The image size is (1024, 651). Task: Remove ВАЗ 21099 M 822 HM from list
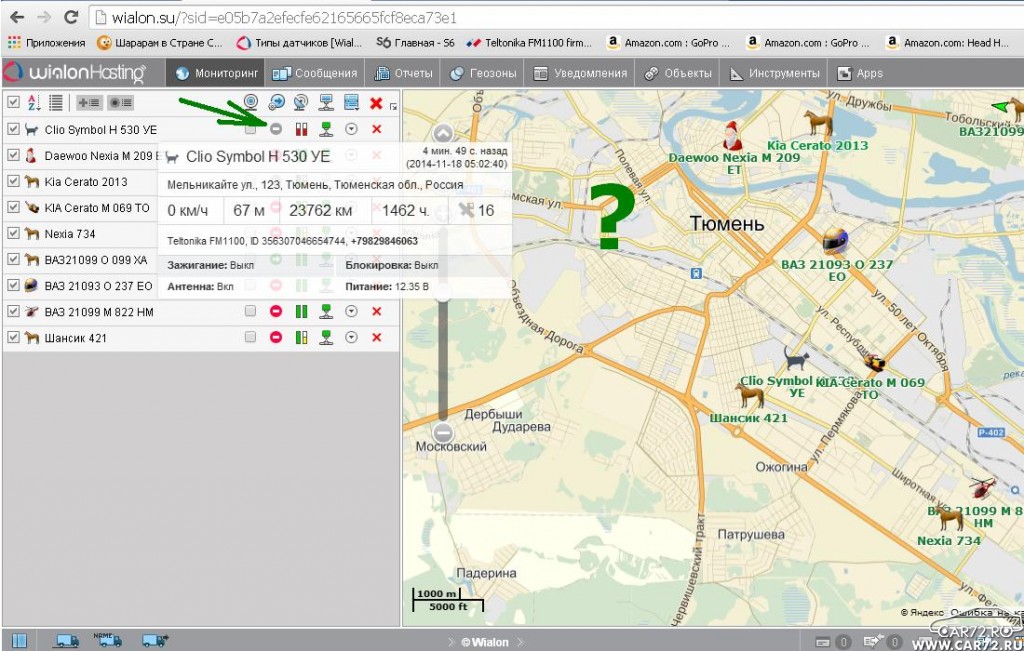point(377,311)
